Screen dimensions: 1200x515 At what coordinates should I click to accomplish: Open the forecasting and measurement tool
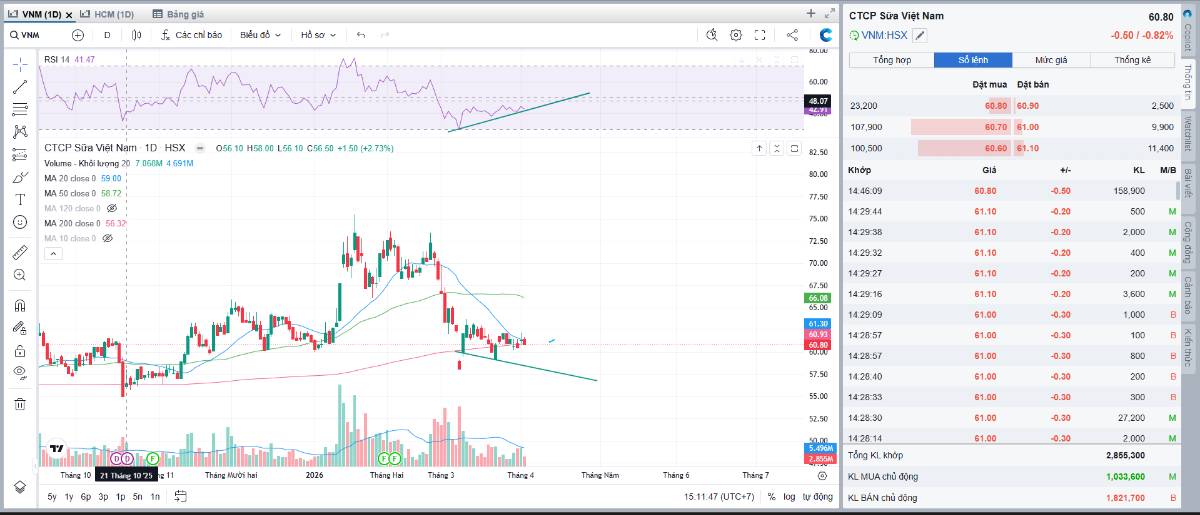tap(20, 154)
